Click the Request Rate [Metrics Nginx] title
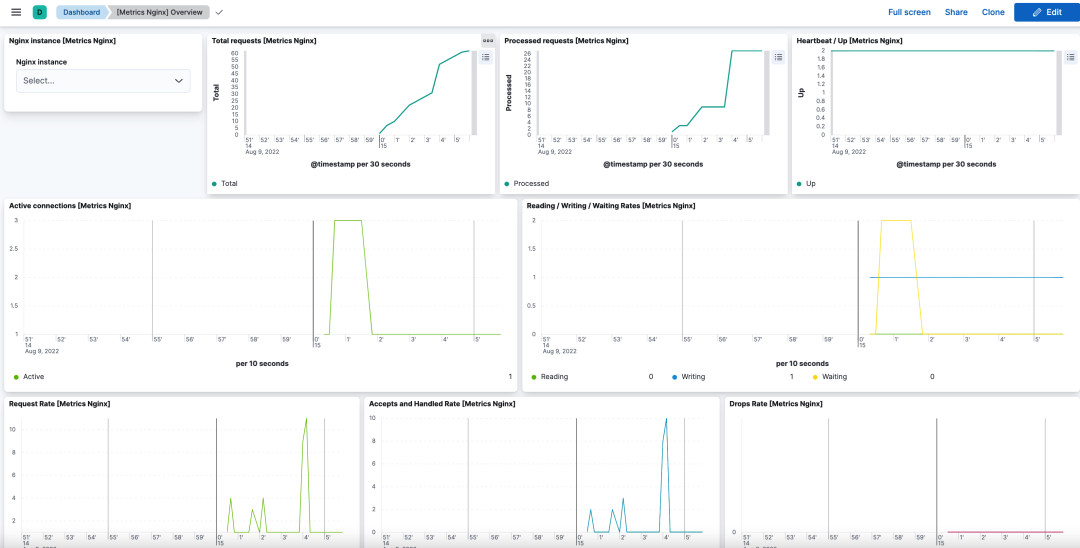 tap(60, 403)
